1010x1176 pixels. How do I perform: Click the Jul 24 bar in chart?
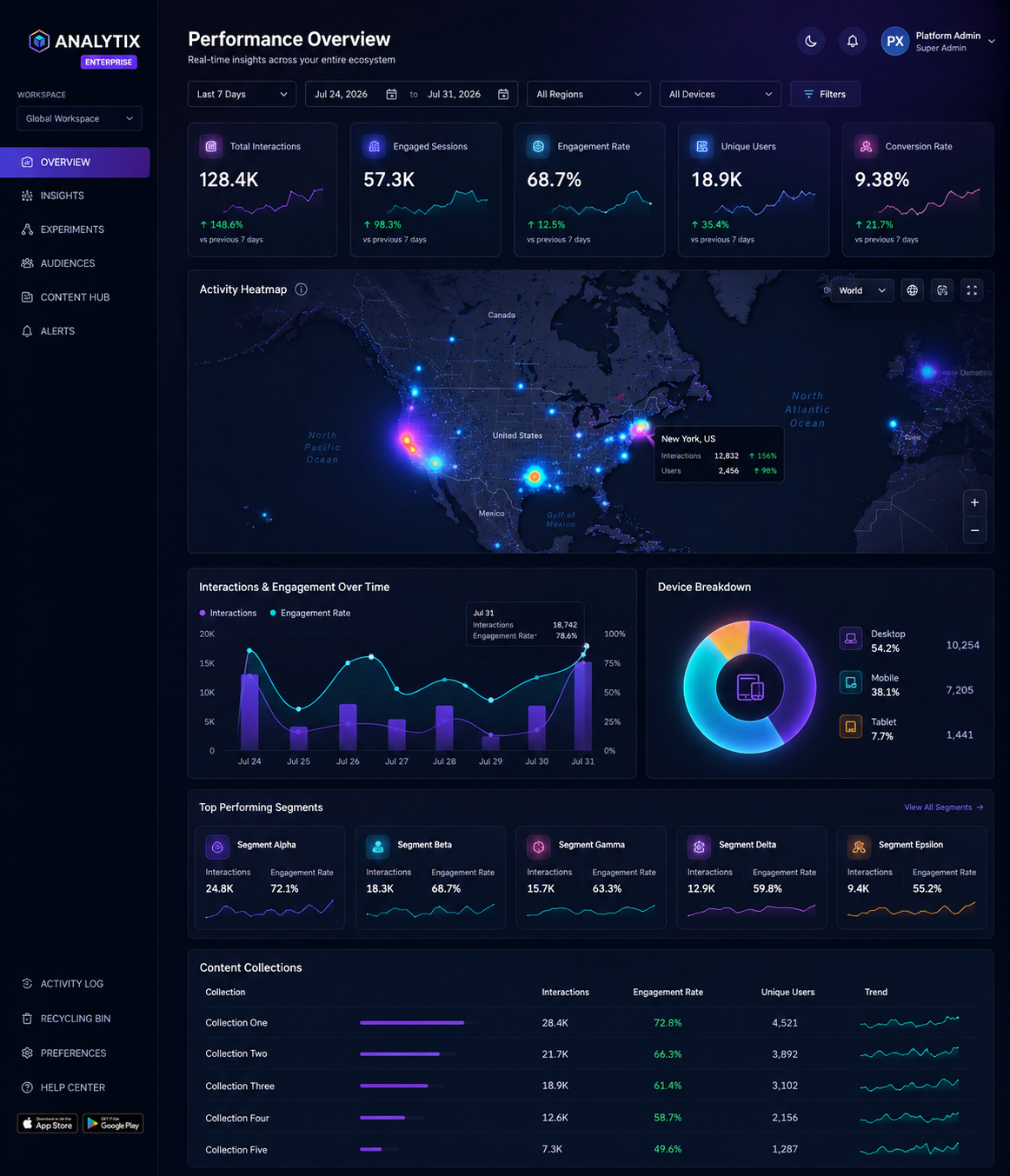coord(249,713)
